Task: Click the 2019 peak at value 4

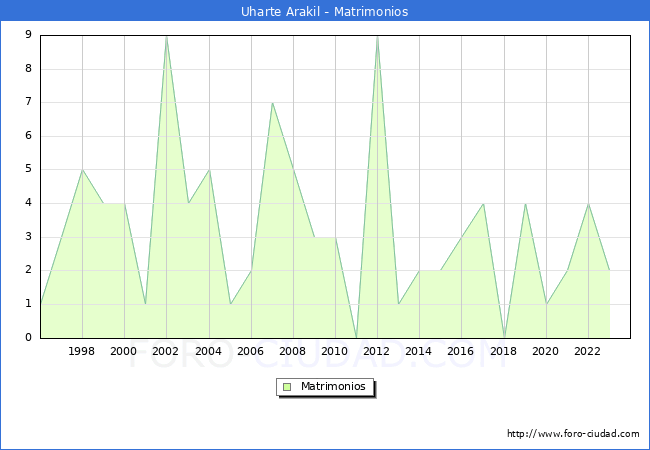Action: (x=525, y=203)
